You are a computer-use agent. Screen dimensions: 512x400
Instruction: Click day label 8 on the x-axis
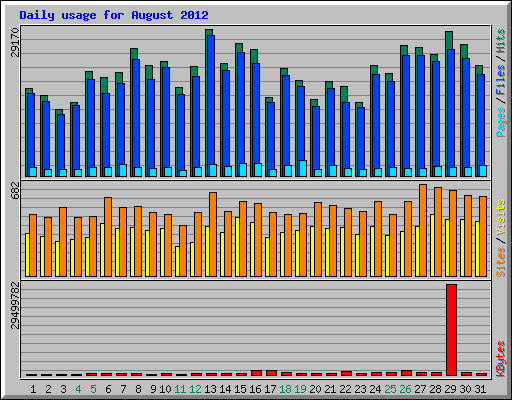pyautogui.click(x=138, y=389)
